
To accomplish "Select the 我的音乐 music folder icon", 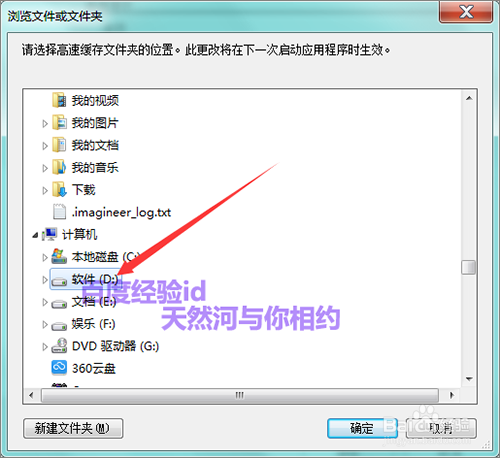I will click(x=59, y=167).
